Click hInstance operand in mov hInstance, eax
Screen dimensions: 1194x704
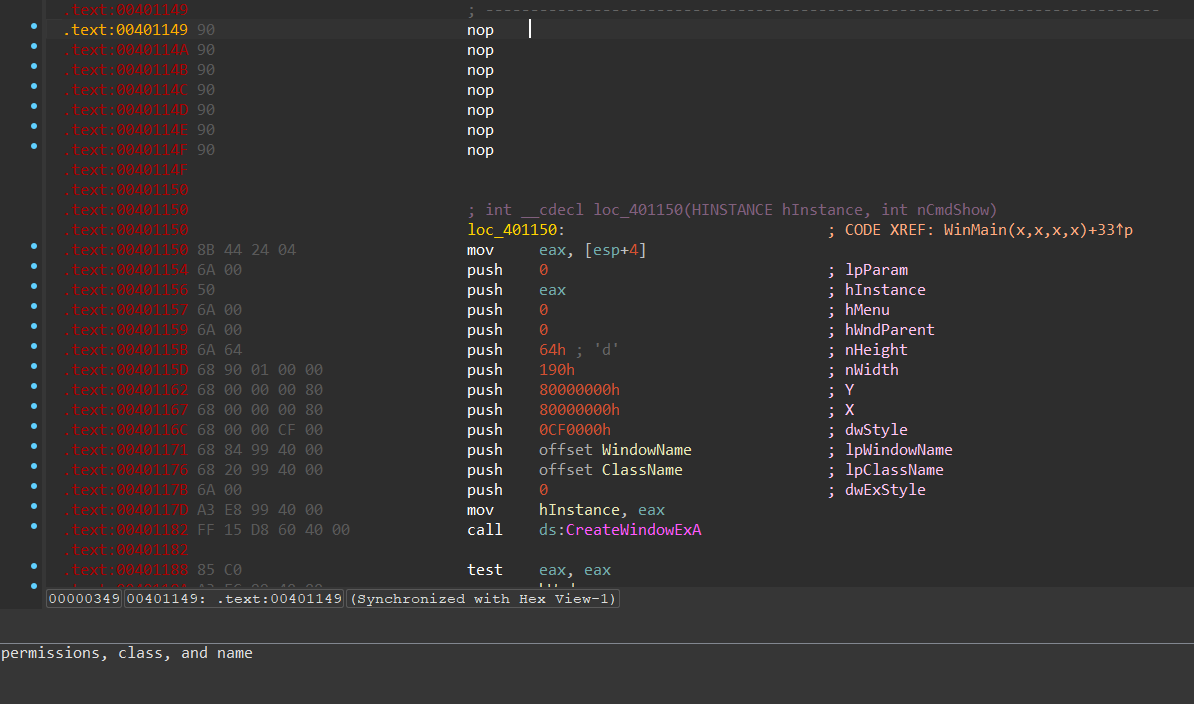579,510
